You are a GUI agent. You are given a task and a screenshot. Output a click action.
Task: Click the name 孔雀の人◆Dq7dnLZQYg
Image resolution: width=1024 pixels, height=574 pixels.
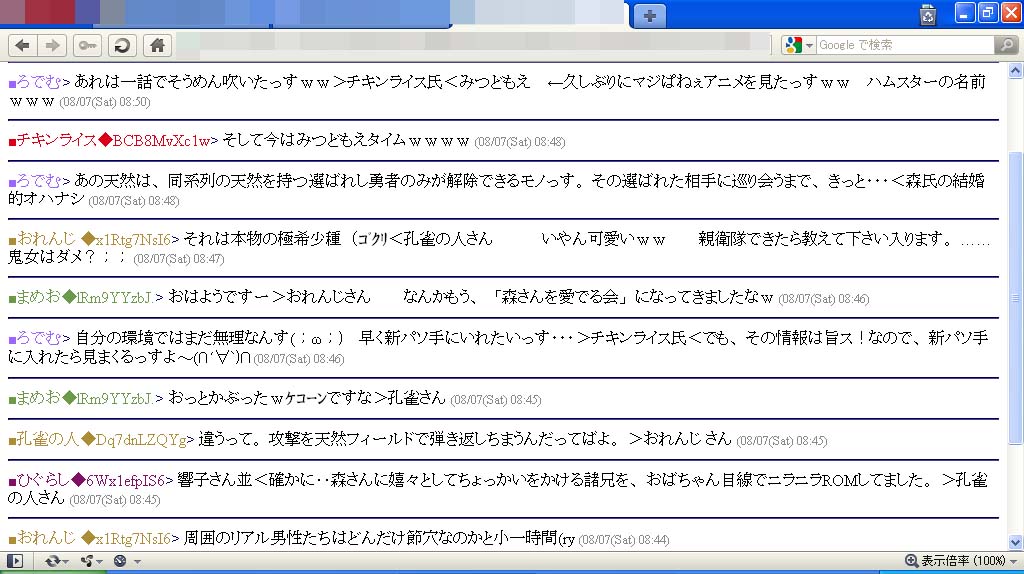101,439
